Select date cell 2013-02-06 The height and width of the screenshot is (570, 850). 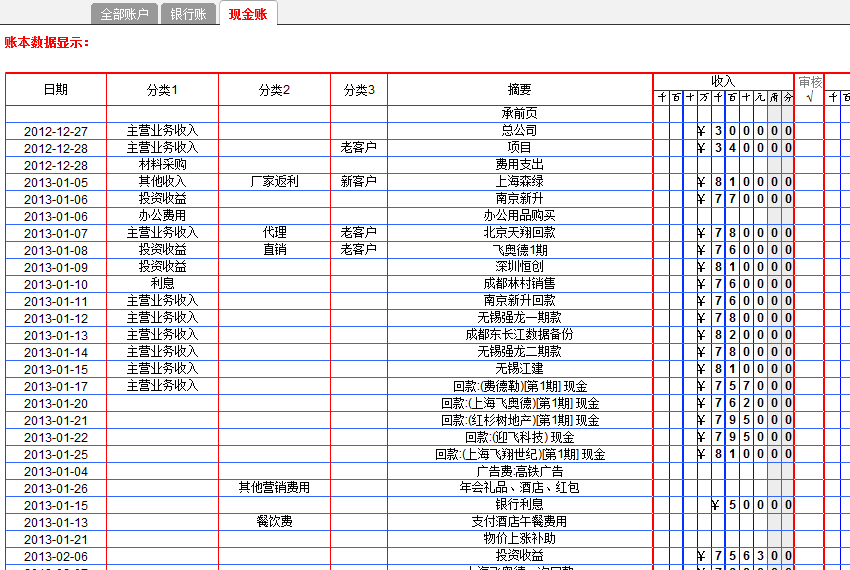coord(56,556)
